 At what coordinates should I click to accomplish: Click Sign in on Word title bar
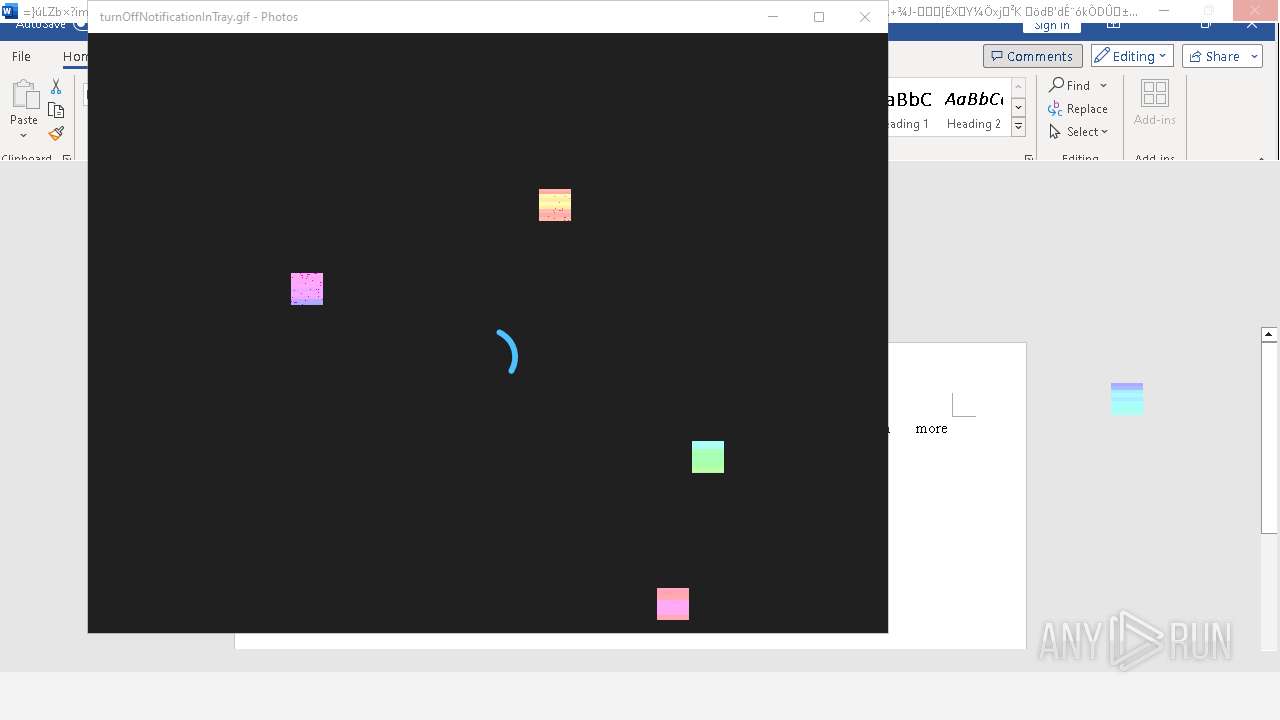point(1052,25)
